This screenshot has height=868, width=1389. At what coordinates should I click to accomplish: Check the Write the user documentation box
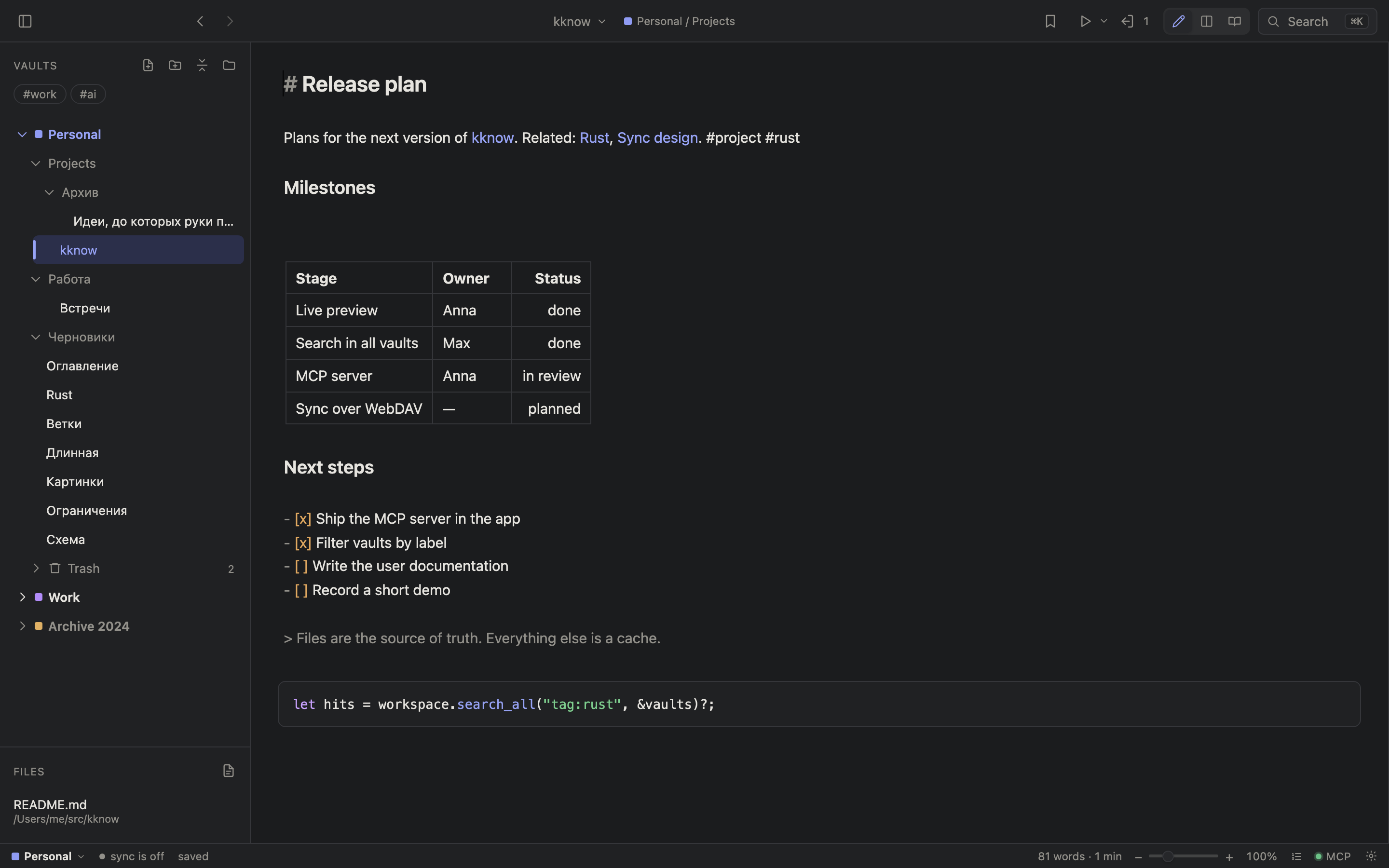pyautogui.click(x=301, y=566)
